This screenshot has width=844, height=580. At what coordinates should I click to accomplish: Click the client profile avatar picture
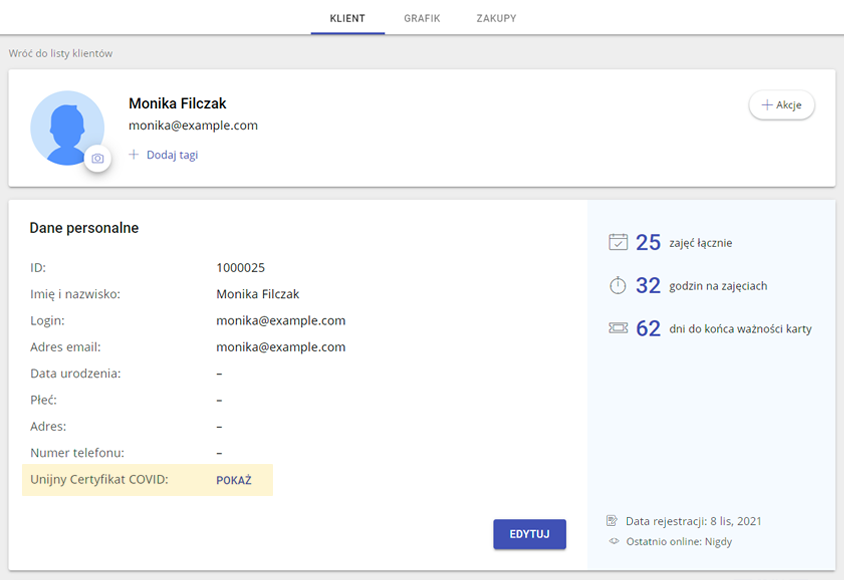(x=67, y=128)
